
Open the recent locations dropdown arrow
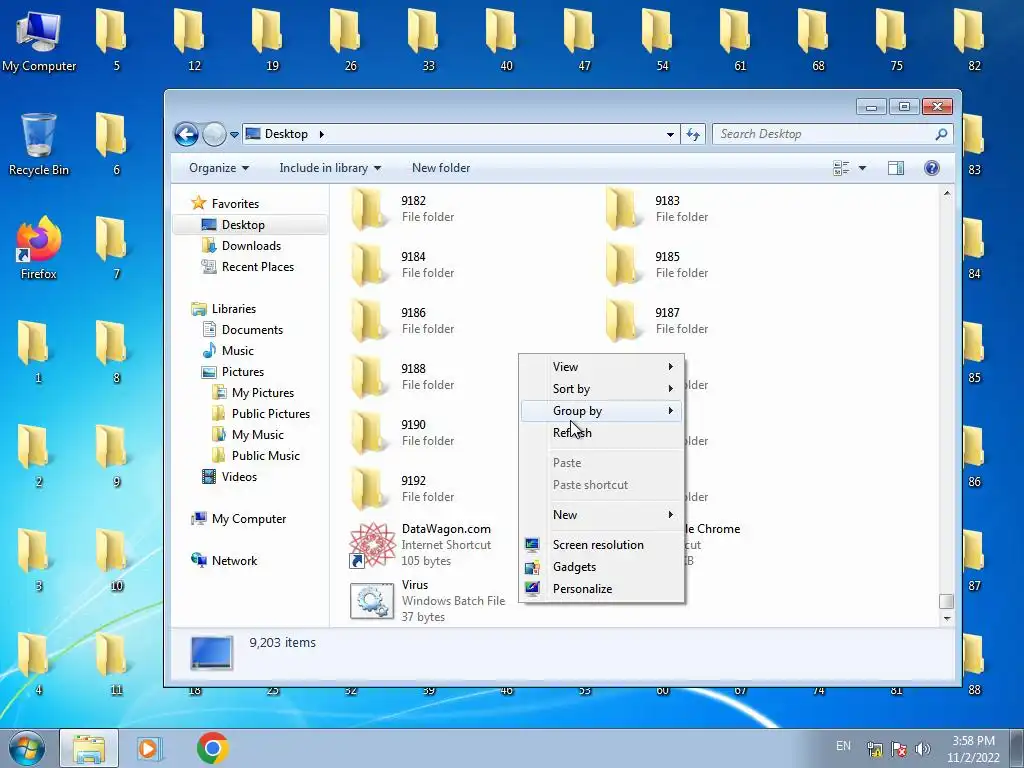[234, 135]
